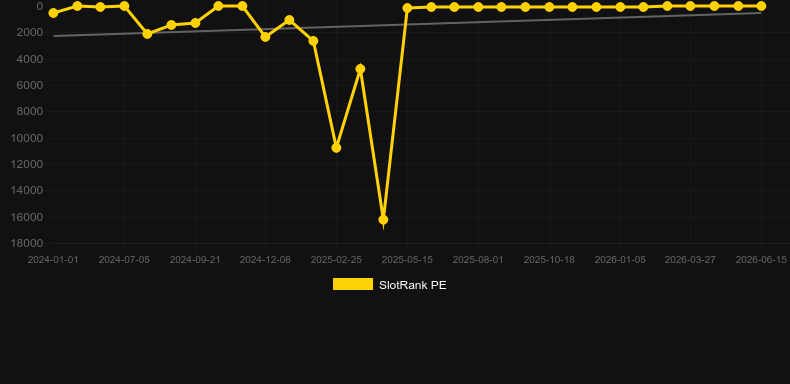Select the data point near rank 10000

(x=336, y=148)
